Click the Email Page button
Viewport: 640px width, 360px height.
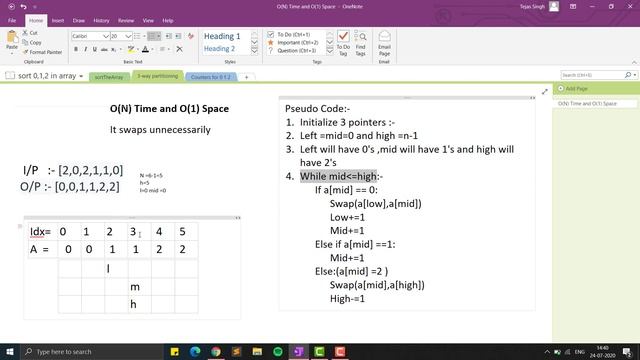click(384, 43)
